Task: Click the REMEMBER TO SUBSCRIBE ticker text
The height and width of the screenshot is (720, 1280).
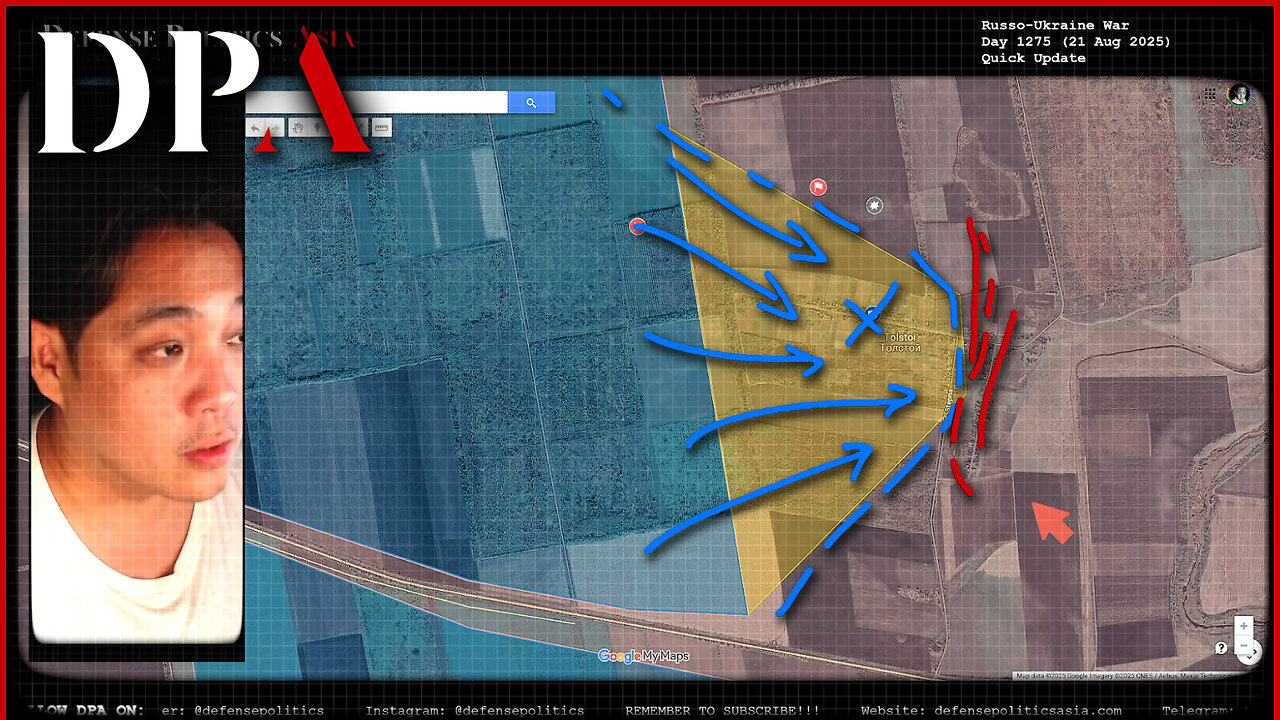Action: click(722, 710)
